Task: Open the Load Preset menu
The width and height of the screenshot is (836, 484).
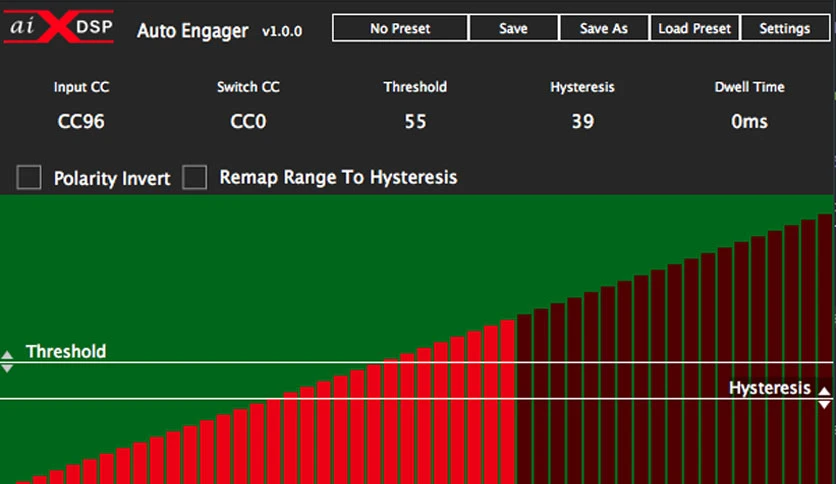Action: 694,28
